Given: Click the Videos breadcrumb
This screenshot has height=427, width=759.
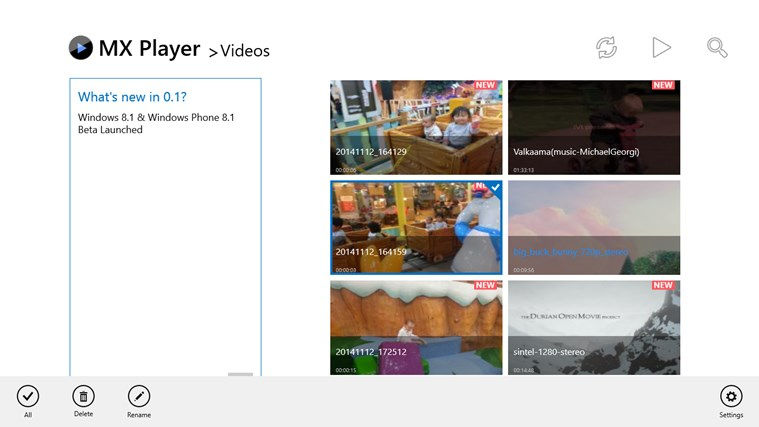Looking at the screenshot, I should (245, 51).
